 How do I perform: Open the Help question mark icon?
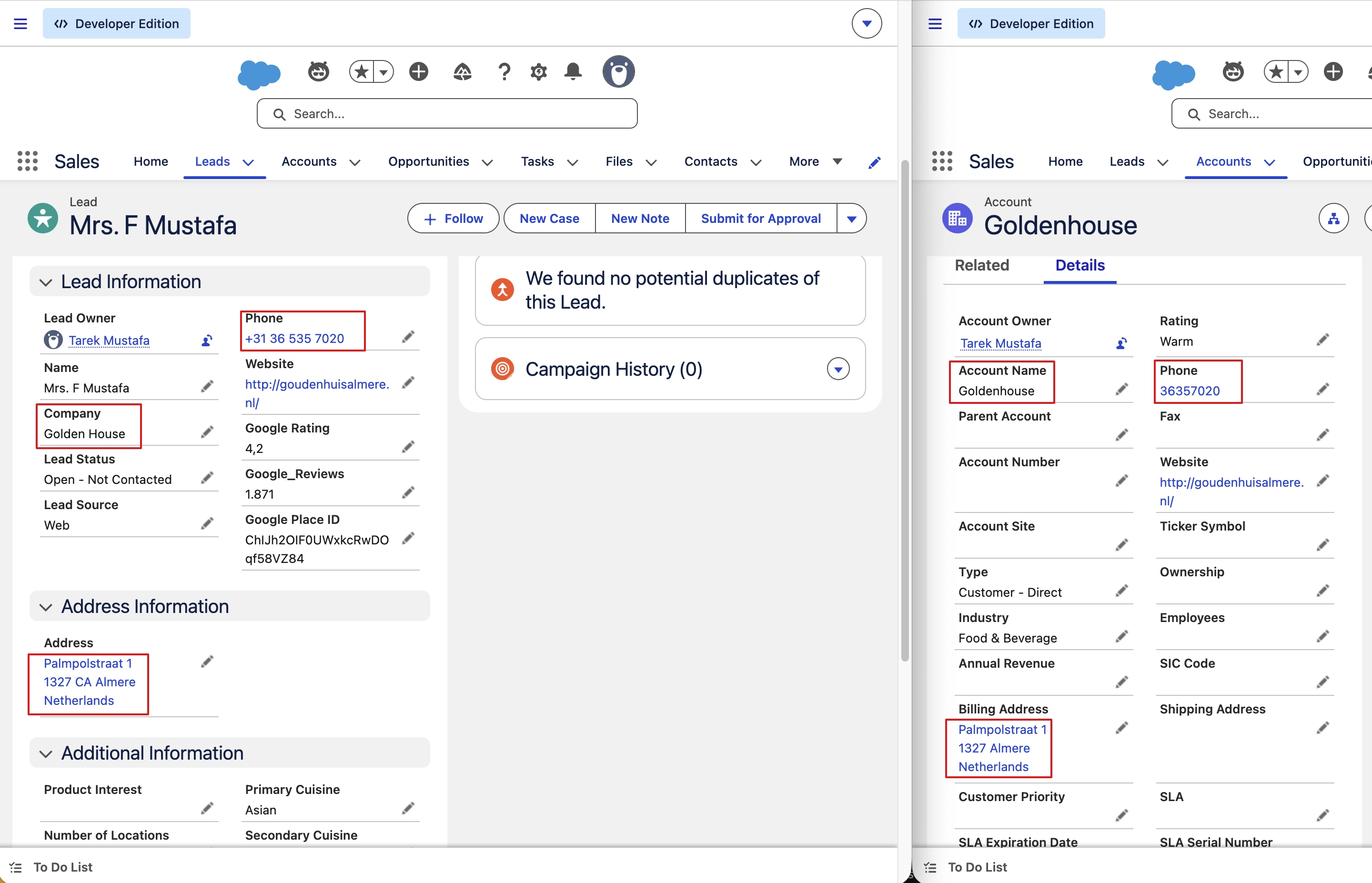click(504, 71)
